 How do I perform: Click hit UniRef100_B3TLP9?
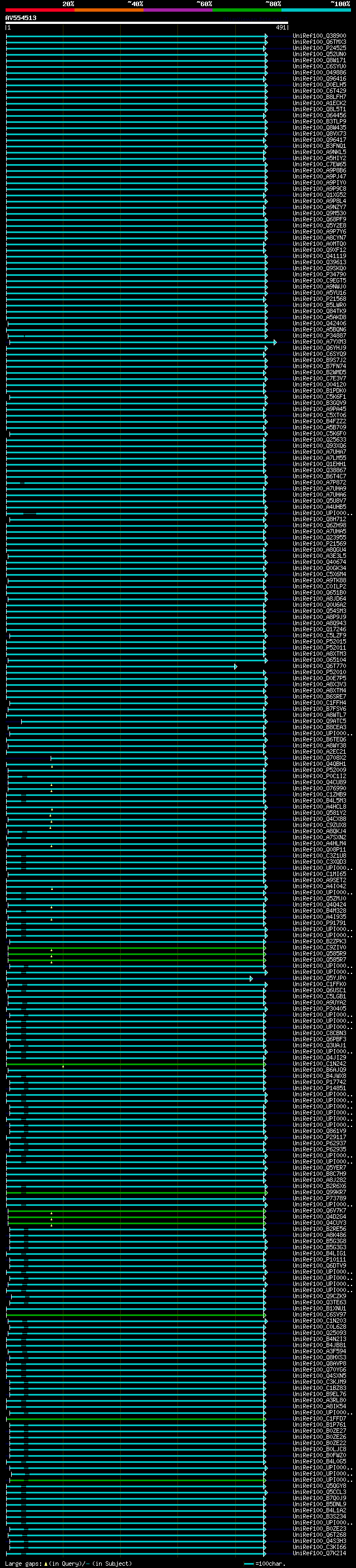tap(319, 122)
